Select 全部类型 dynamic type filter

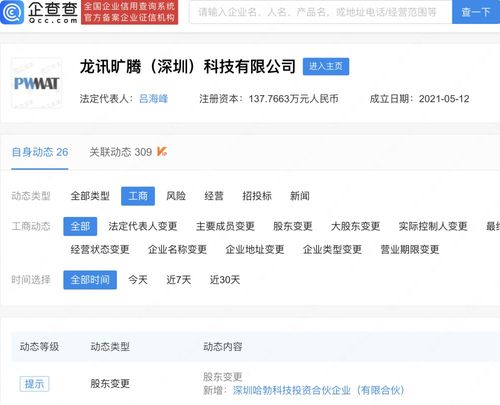[90, 196]
